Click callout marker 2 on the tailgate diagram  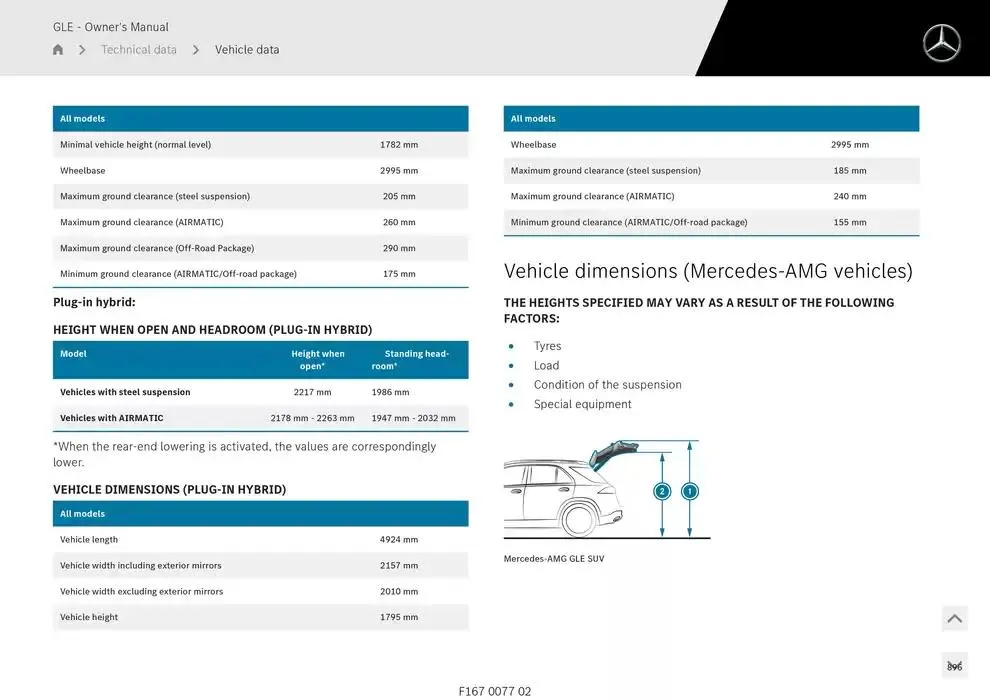[x=662, y=491]
